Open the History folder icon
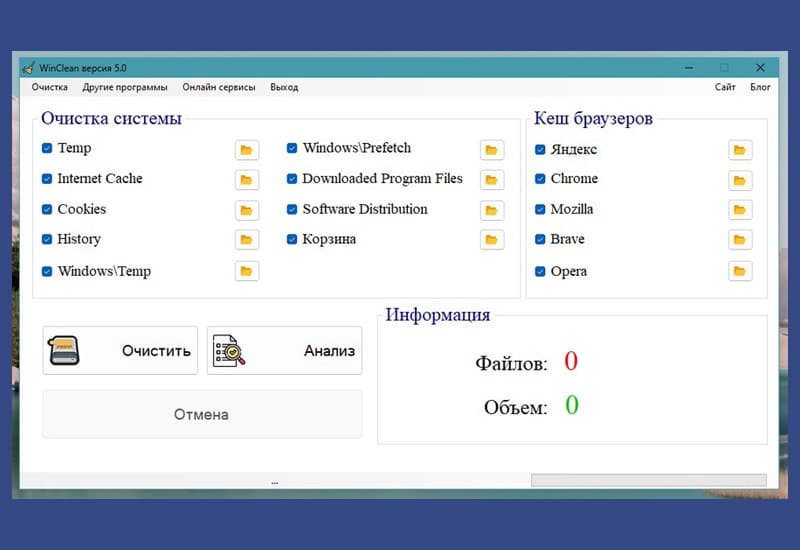 [x=247, y=240]
